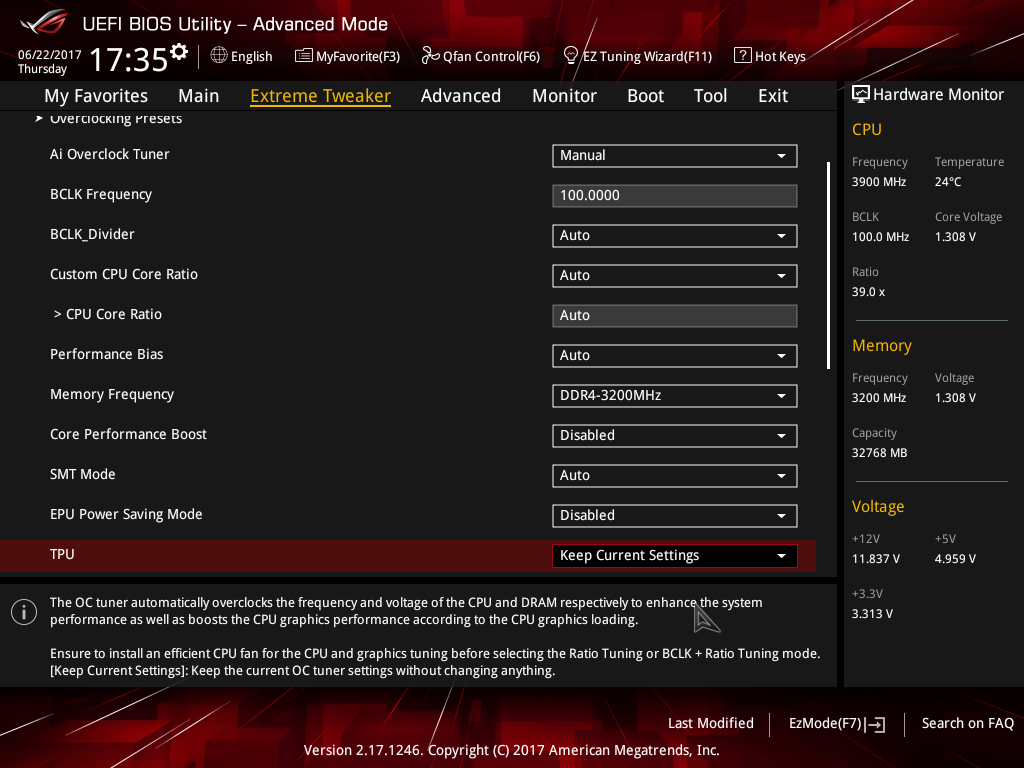Screen dimensions: 1024x768
Task: Click the MyFavorite list icon
Action: tap(304, 56)
